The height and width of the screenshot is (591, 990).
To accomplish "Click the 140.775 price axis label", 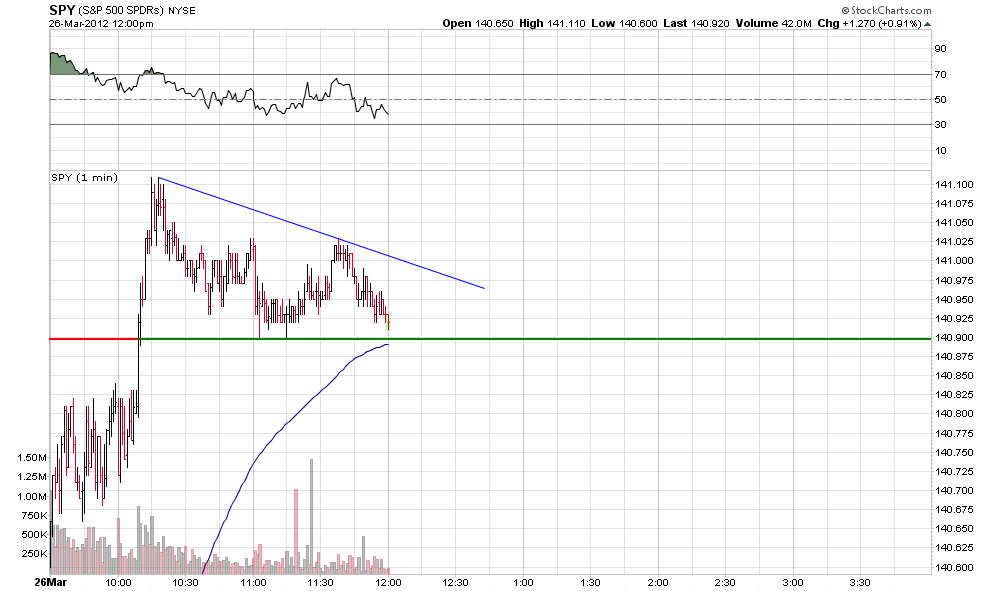I will point(954,433).
